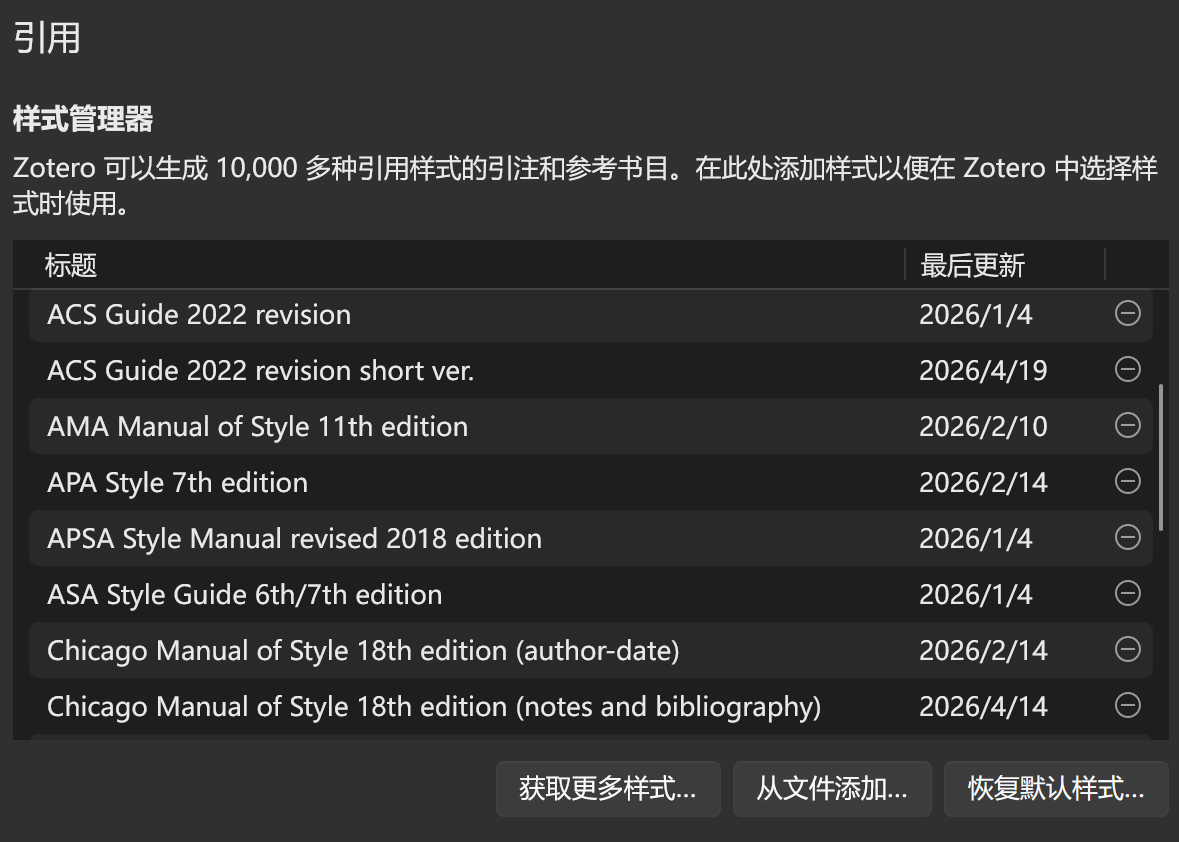Viewport: 1179px width, 842px height.
Task: Click the 获取更多样式... button
Action: [x=608, y=789]
